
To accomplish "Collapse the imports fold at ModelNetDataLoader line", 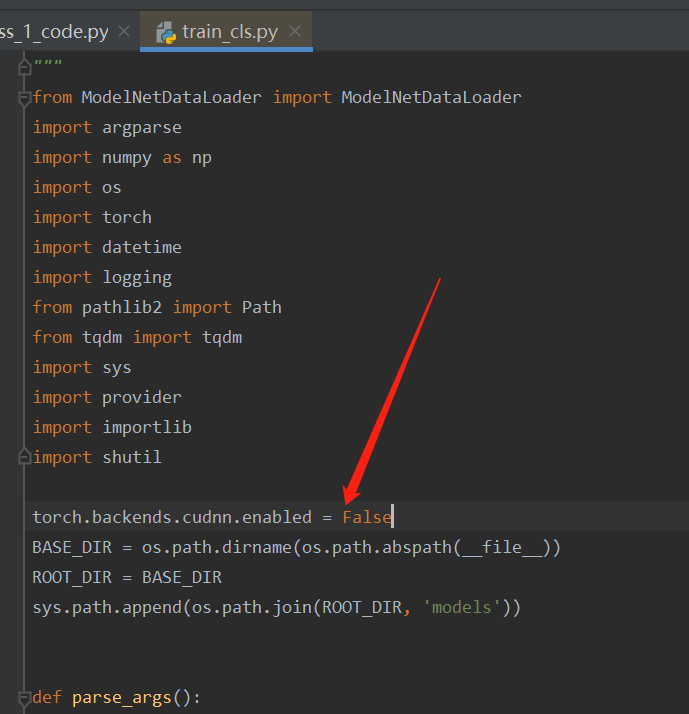I will click(25, 98).
